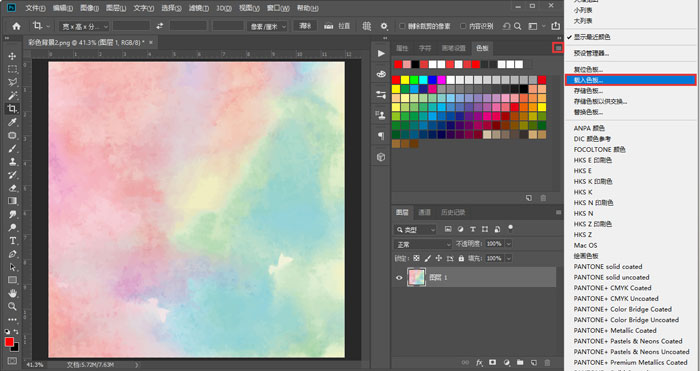Hide 图层 1 with eye icon
Image resolution: width=700 pixels, height=371 pixels.
[399, 278]
